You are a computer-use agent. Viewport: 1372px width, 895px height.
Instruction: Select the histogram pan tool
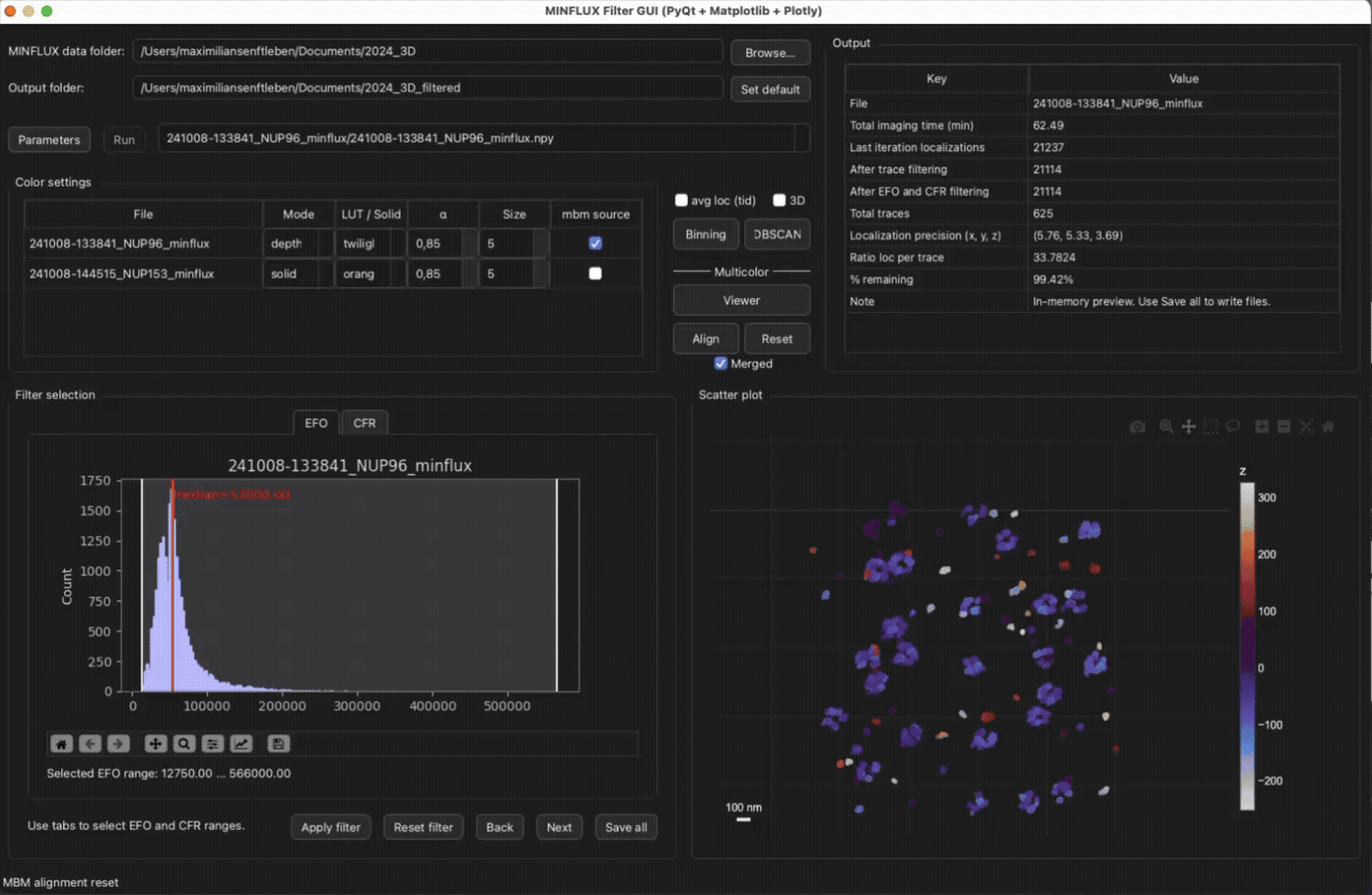(x=155, y=744)
